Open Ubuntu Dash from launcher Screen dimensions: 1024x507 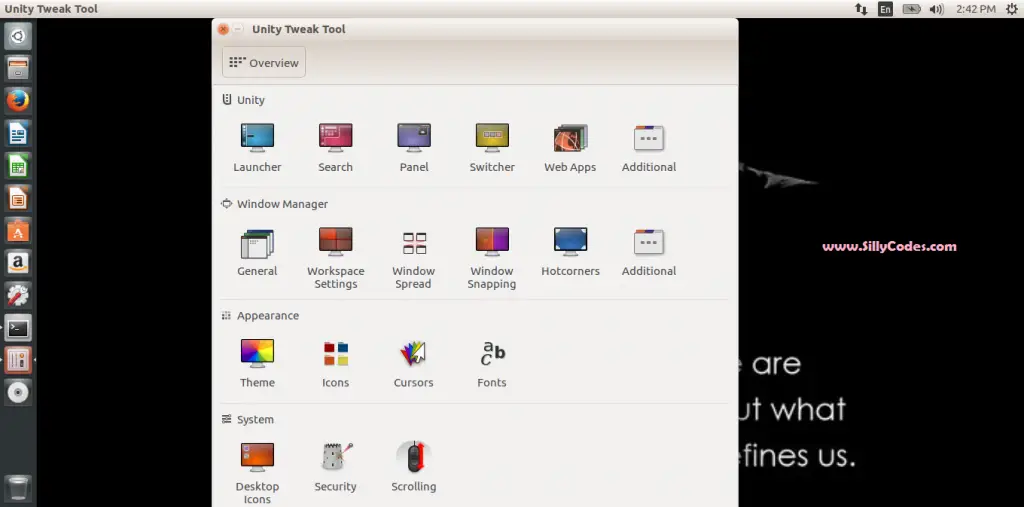click(18, 37)
